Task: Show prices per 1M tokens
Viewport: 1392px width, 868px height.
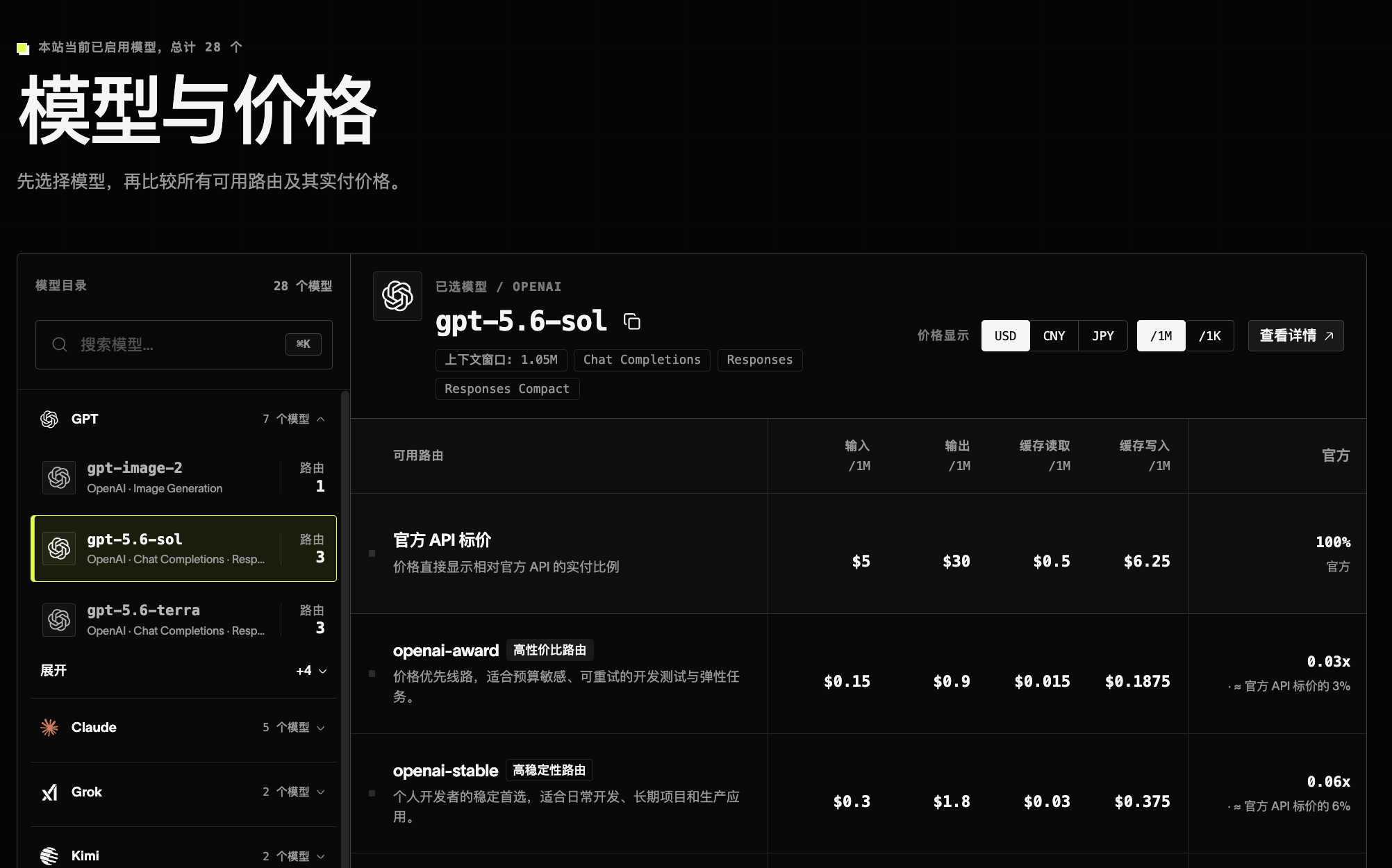Action: [x=1161, y=336]
